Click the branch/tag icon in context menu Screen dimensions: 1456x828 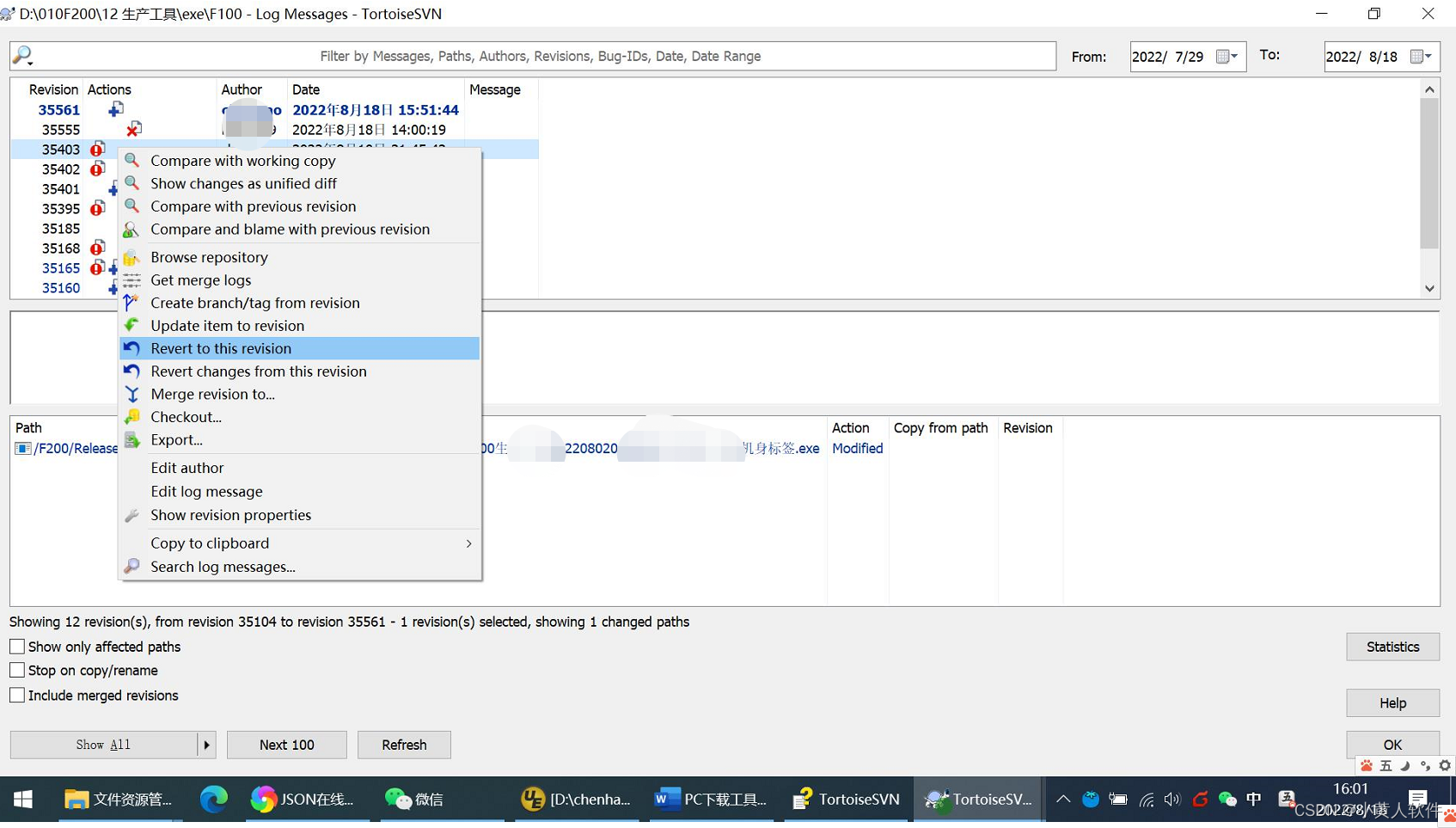(x=132, y=303)
